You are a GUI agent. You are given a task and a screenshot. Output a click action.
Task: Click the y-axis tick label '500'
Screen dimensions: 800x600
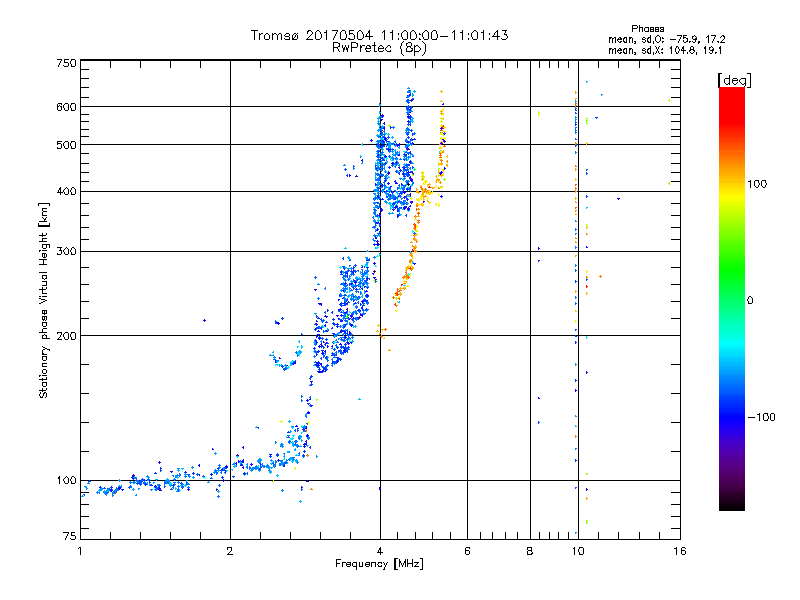[x=66, y=145]
